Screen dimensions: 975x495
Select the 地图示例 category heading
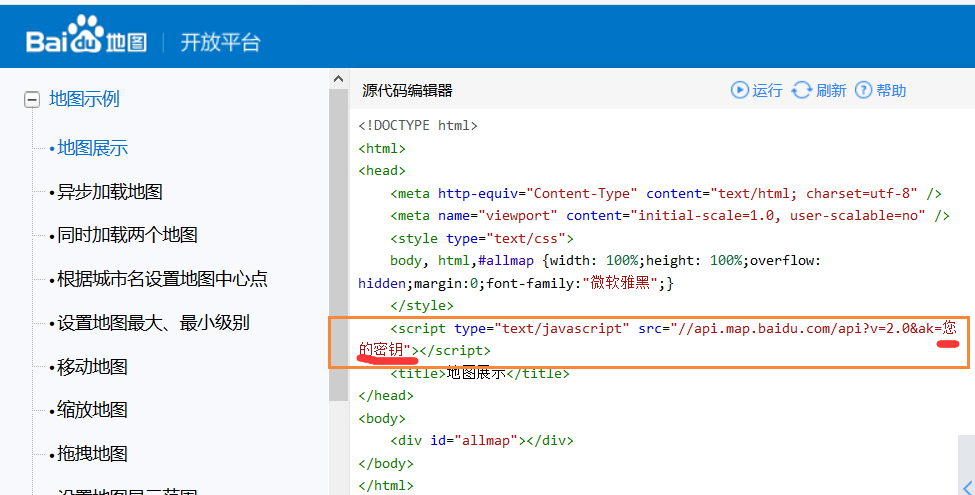84,99
